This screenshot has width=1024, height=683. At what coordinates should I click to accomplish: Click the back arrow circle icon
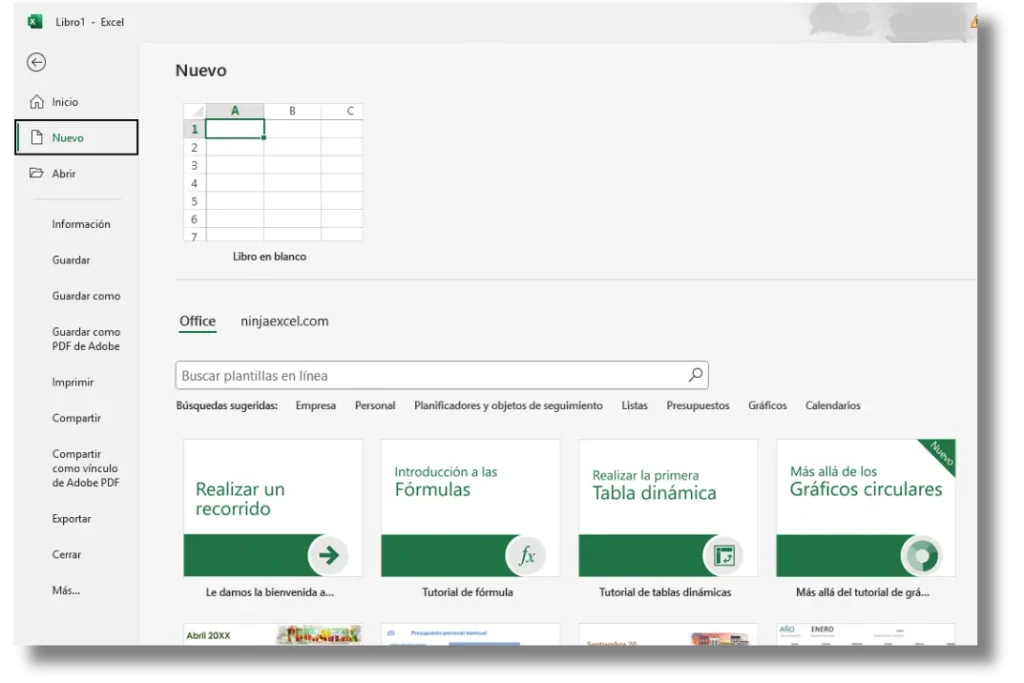(37, 62)
